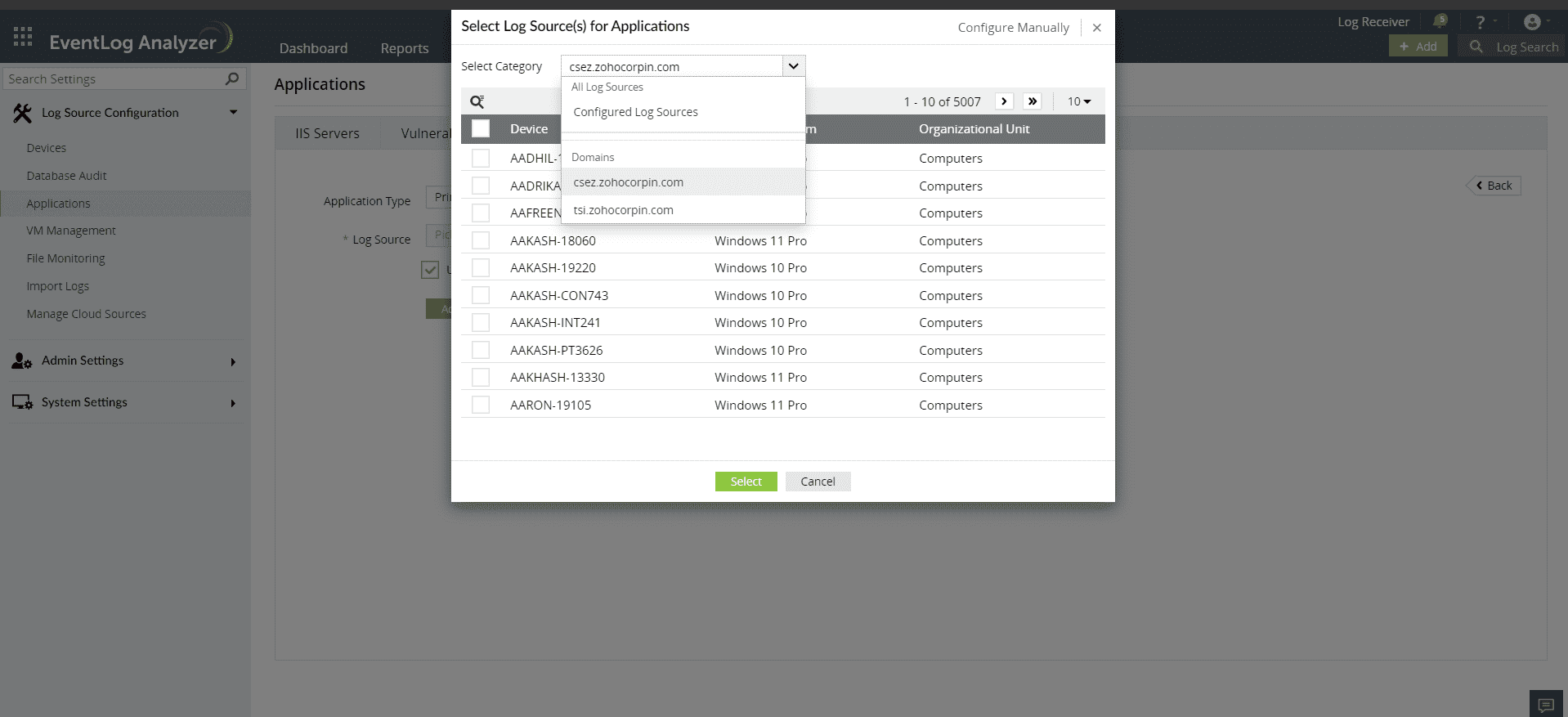Open the user account profile icon
The width and height of the screenshot is (1568, 717).
pyautogui.click(x=1531, y=21)
